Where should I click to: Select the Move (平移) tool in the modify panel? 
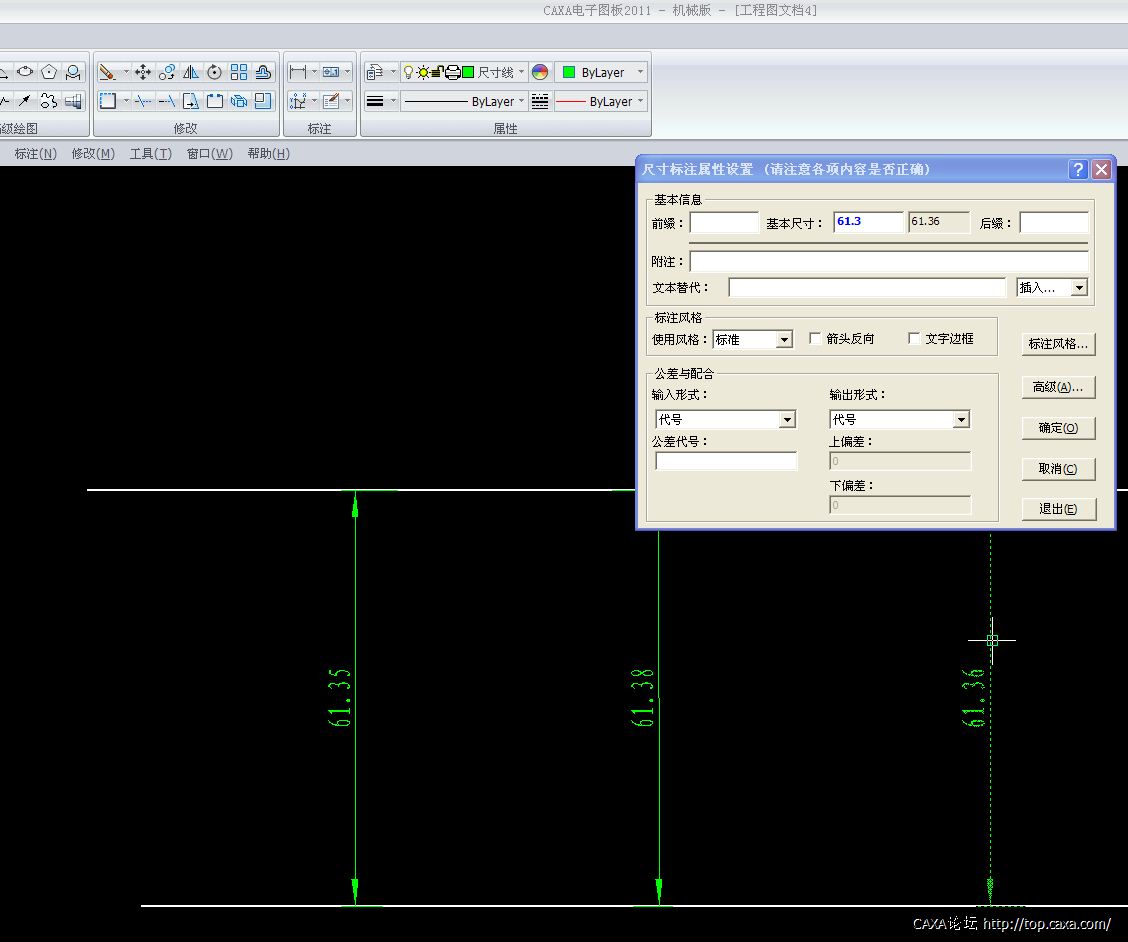point(142,72)
